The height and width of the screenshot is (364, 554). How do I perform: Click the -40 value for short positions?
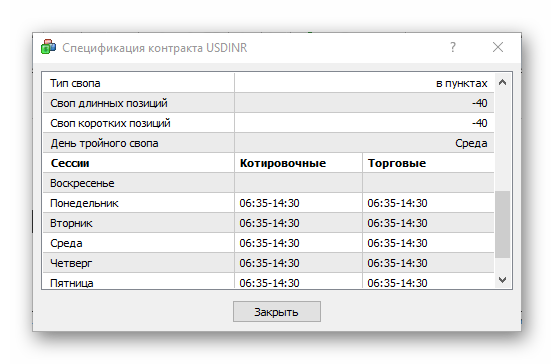pyautogui.click(x=479, y=123)
